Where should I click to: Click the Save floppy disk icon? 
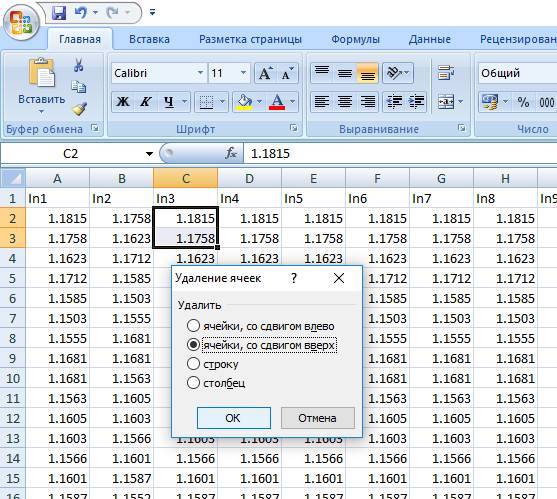click(x=59, y=13)
